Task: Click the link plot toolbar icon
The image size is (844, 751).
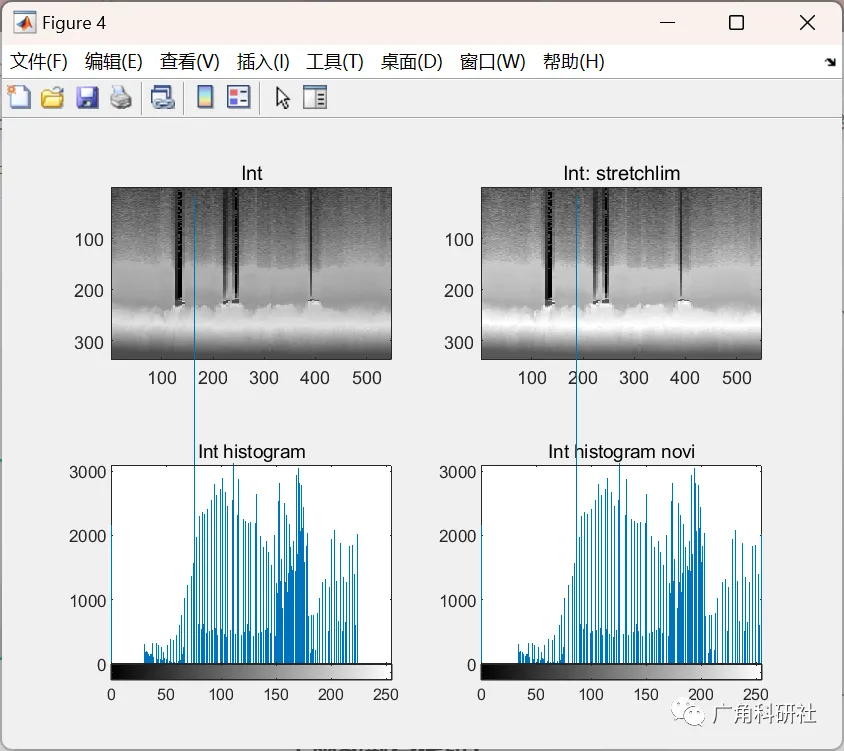Action: (163, 98)
